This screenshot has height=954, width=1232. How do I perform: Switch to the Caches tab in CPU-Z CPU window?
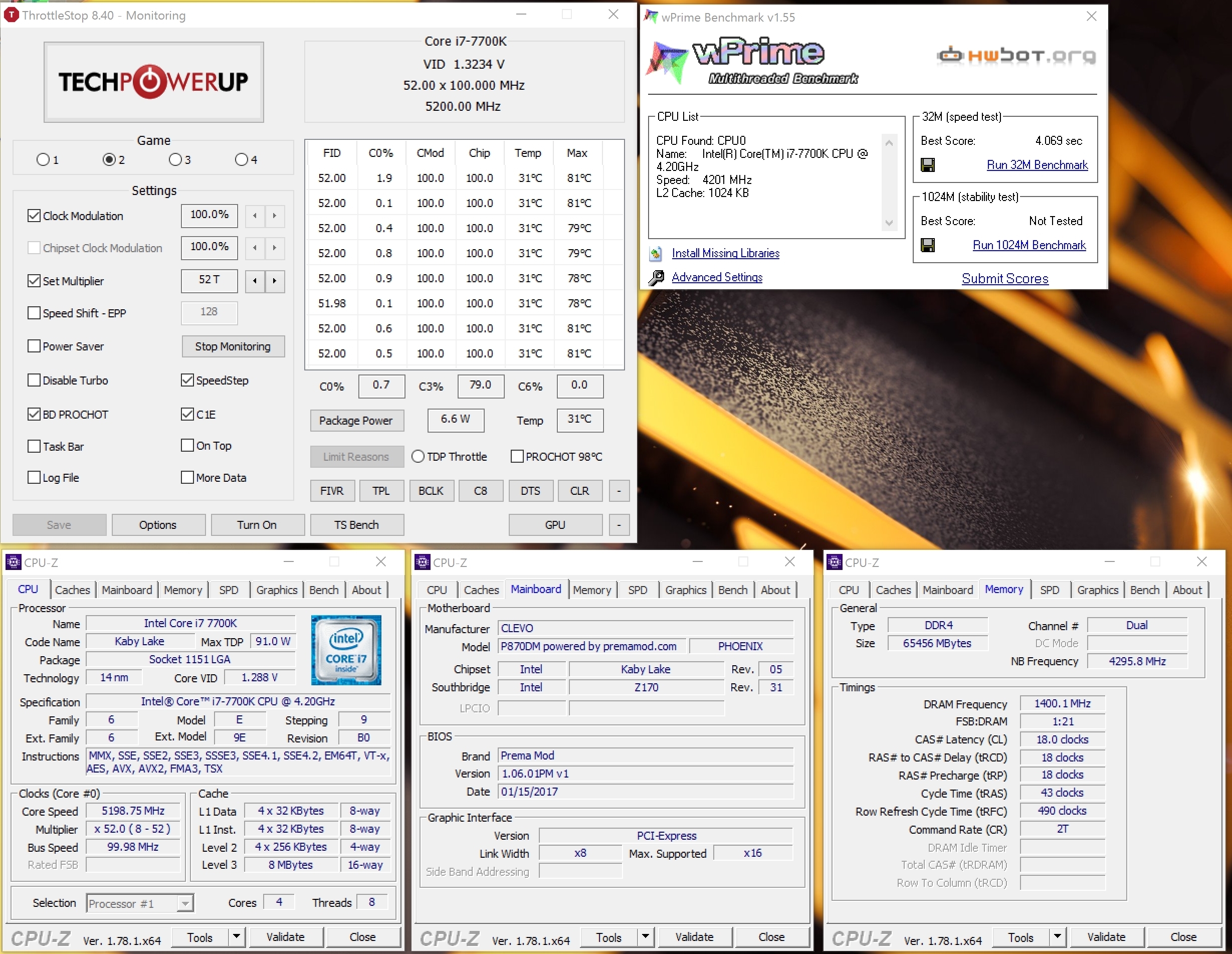(x=72, y=590)
